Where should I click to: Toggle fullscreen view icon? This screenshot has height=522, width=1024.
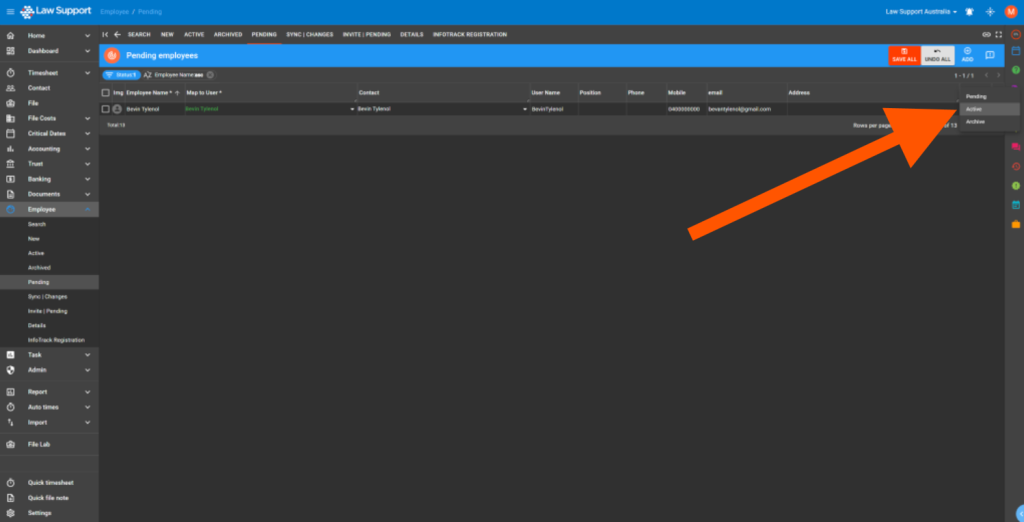tap(998, 34)
